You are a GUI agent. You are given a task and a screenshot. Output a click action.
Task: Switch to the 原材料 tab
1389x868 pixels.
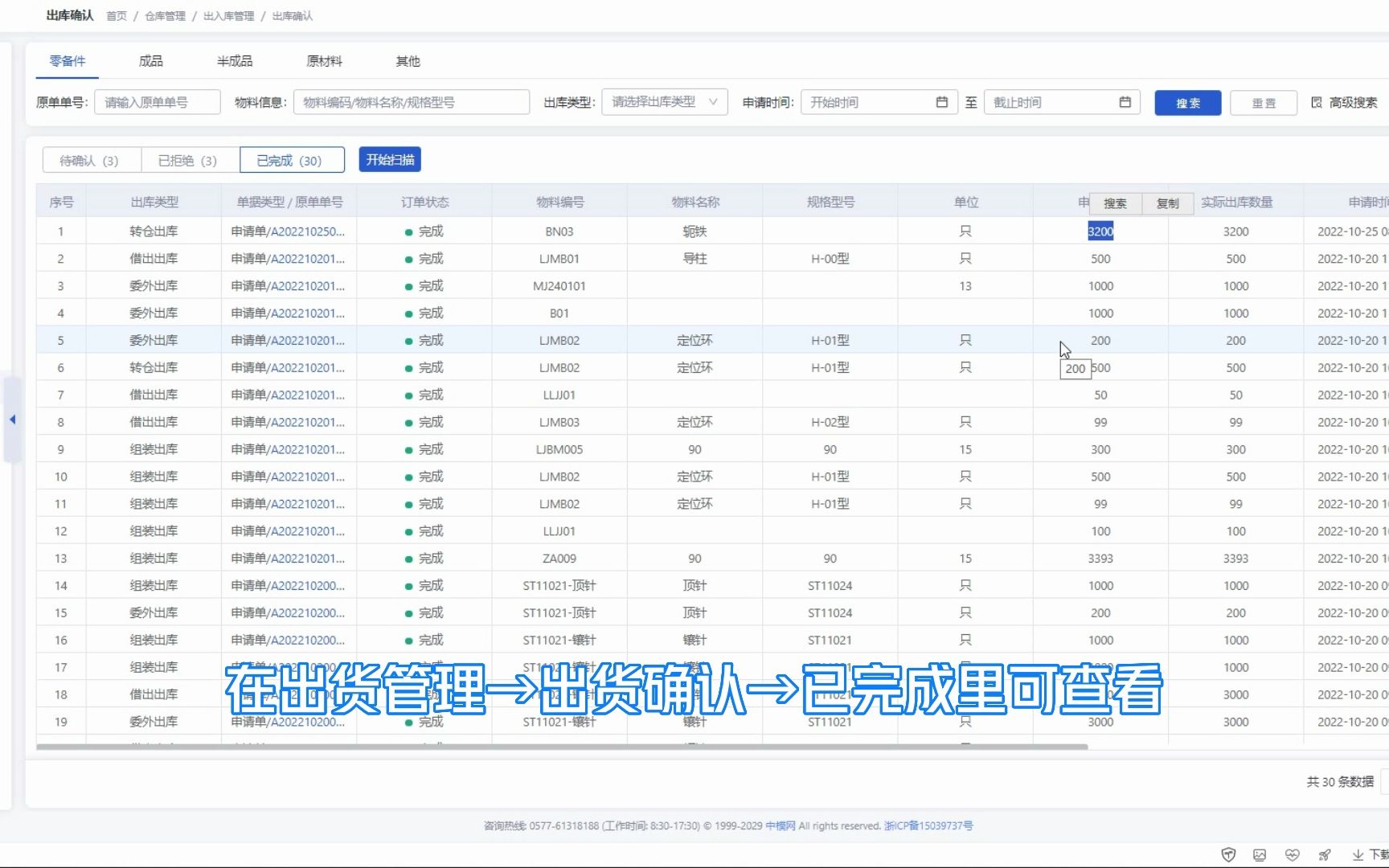click(325, 61)
